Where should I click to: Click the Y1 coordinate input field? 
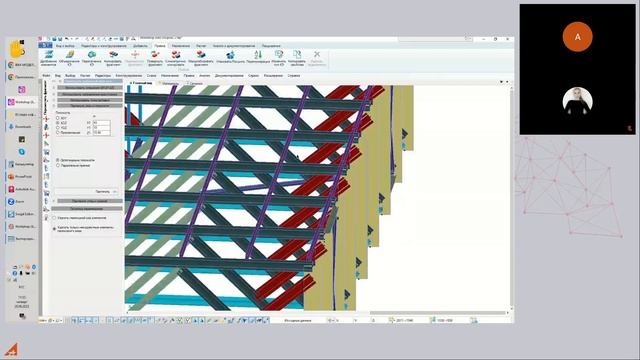point(102,127)
